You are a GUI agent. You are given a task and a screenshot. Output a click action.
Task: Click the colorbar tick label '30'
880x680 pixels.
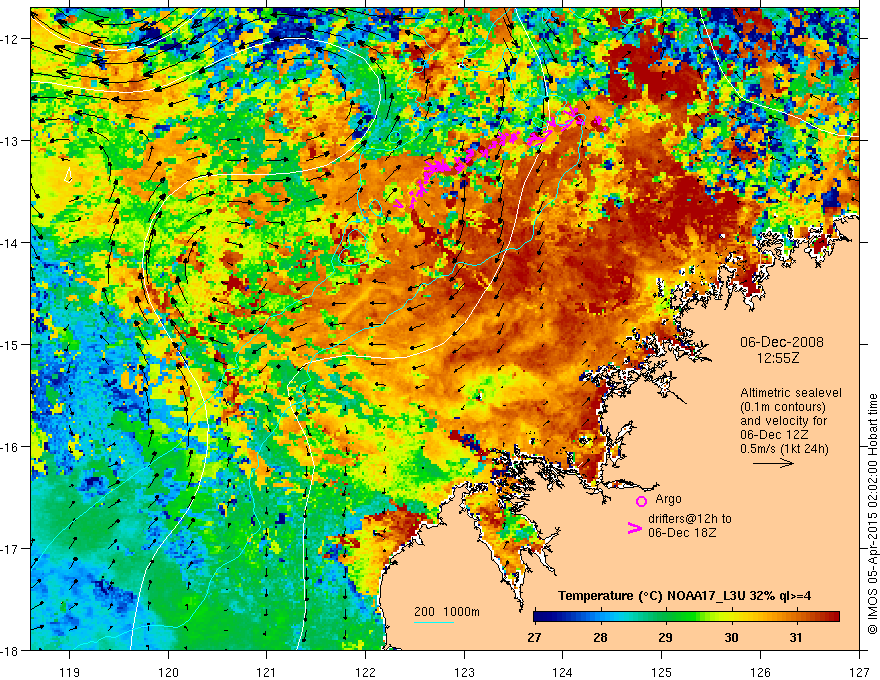[x=731, y=637]
